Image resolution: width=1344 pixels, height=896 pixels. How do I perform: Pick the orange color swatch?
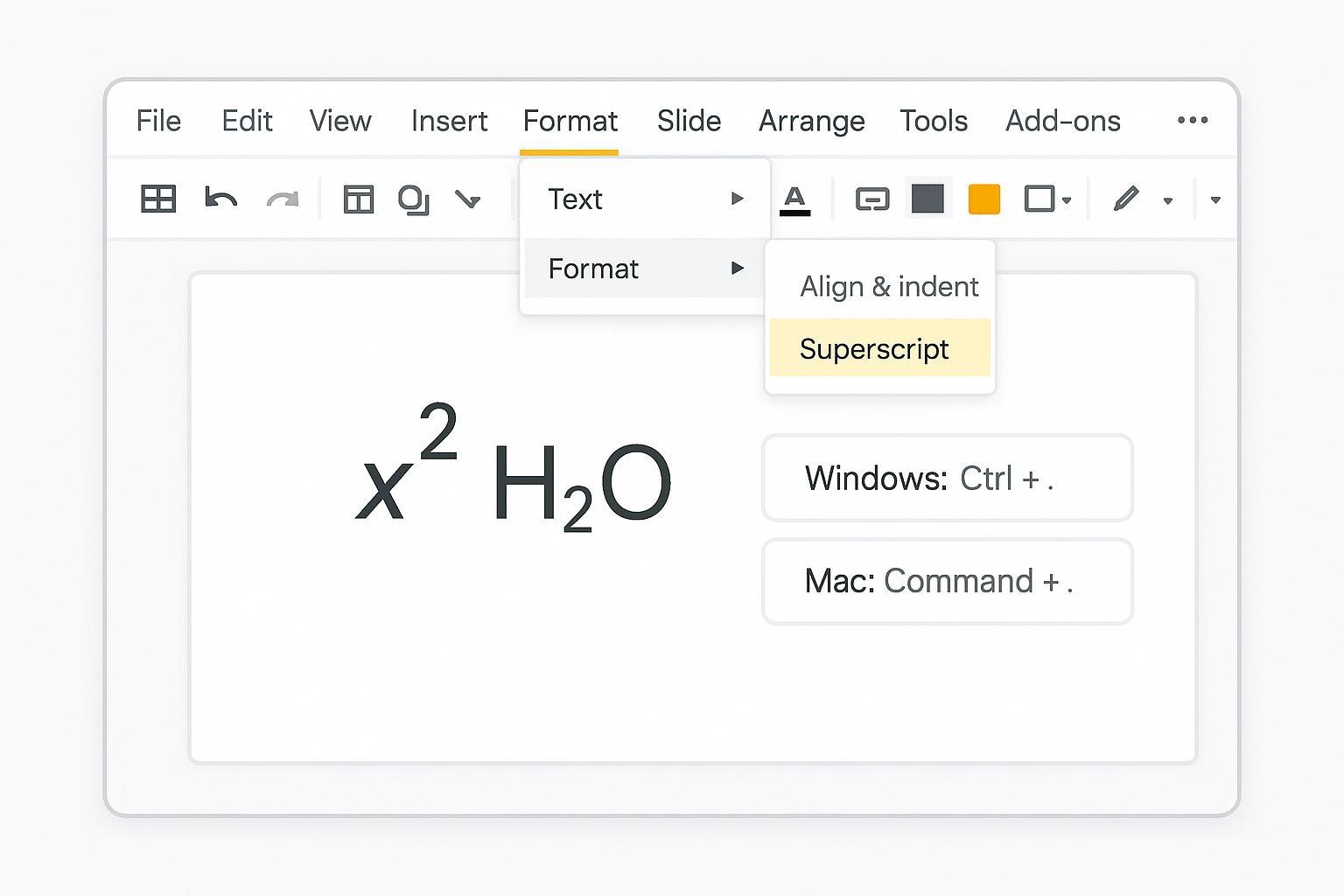pyautogui.click(x=984, y=199)
